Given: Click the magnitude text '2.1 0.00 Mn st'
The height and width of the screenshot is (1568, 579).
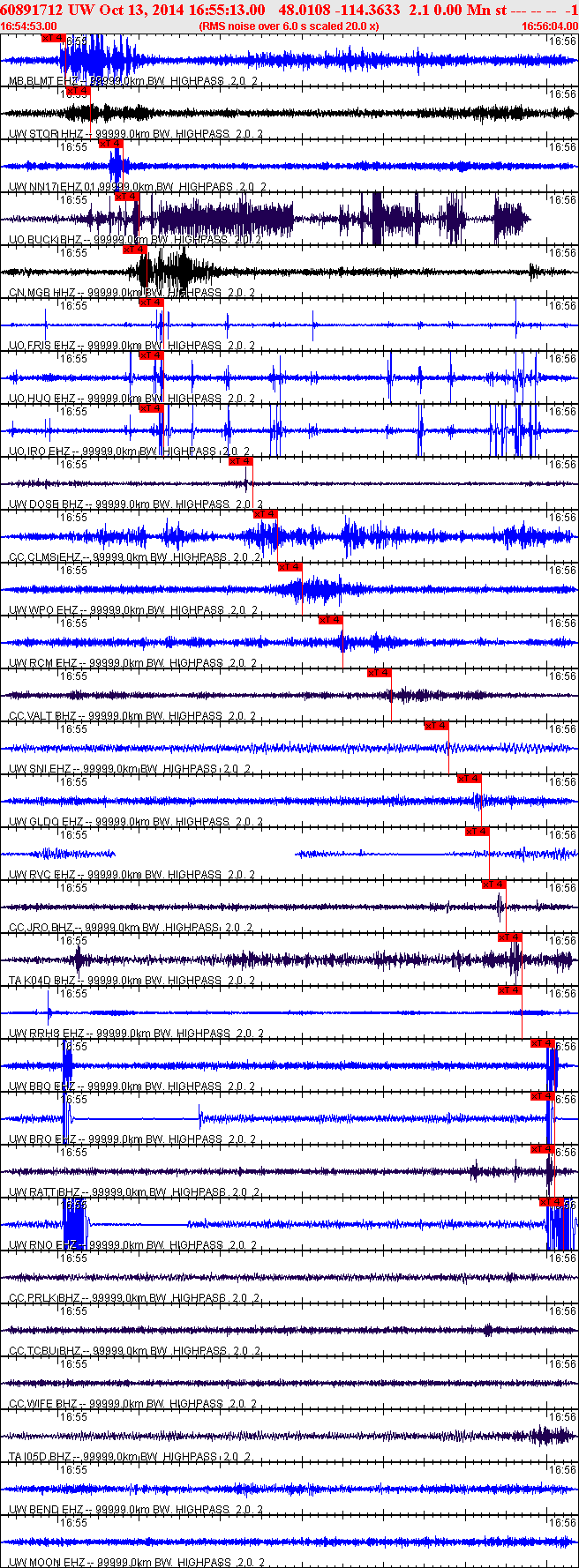Looking at the screenshot, I should [x=458, y=10].
